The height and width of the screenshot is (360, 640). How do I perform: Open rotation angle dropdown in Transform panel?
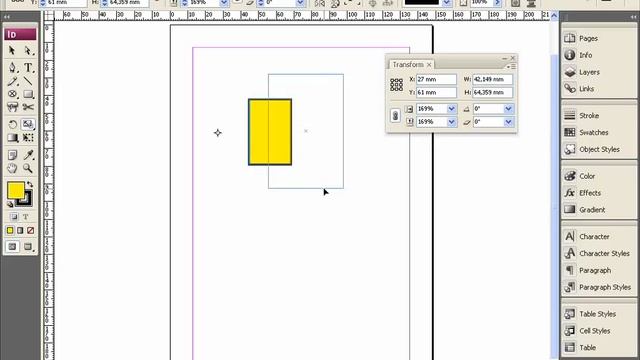(508, 109)
